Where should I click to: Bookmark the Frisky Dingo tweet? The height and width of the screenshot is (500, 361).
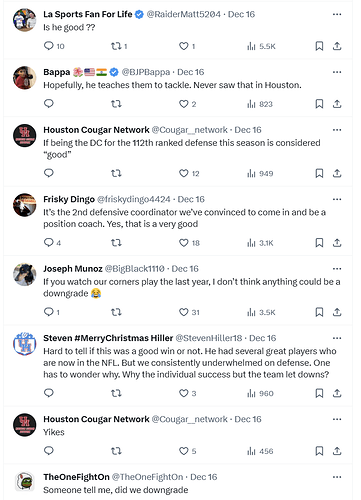click(319, 243)
